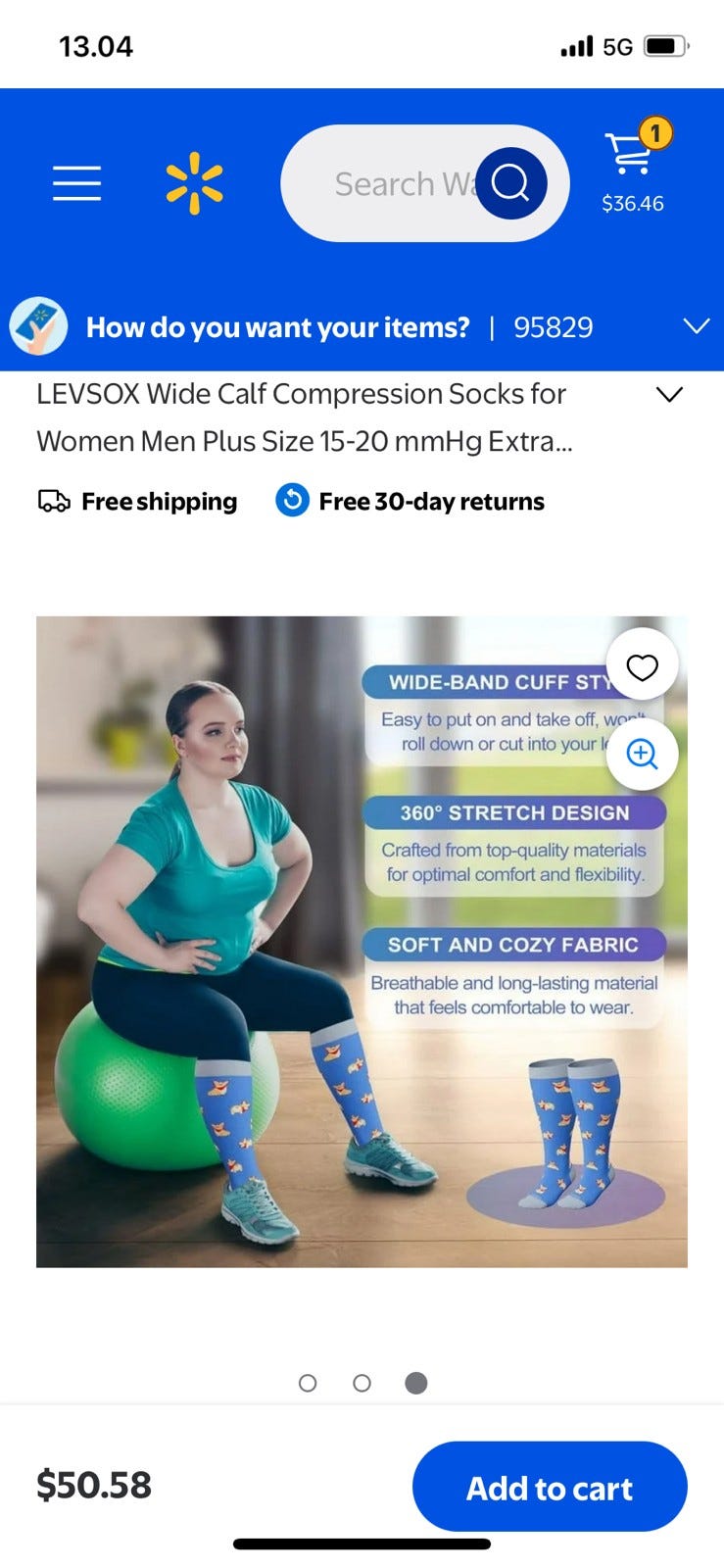The width and height of the screenshot is (724, 1568).
Task: Open the hamburger menu
Action: coord(76,183)
